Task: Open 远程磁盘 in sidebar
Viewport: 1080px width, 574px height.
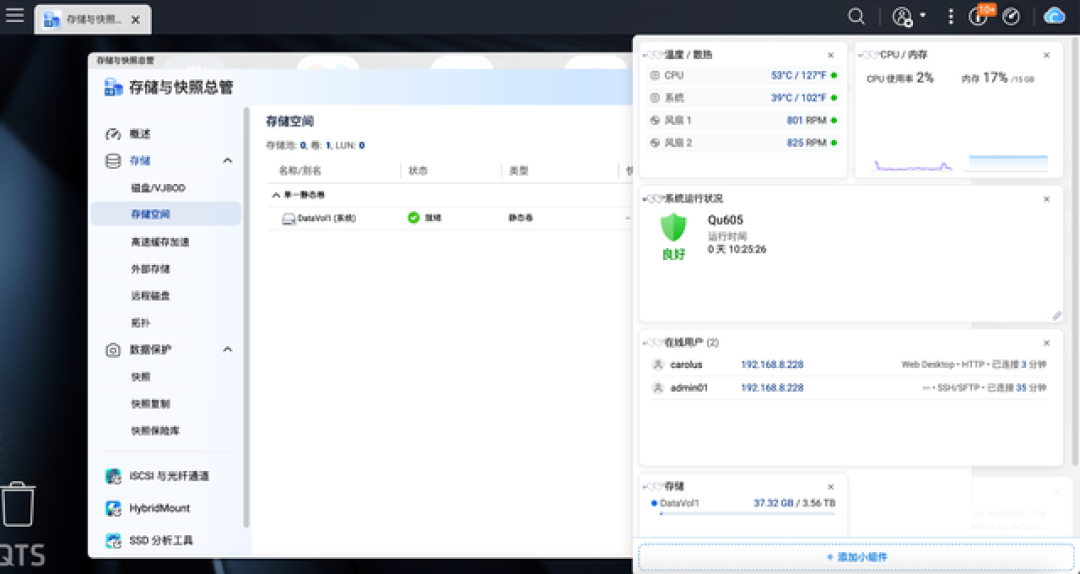Action: (x=150, y=296)
